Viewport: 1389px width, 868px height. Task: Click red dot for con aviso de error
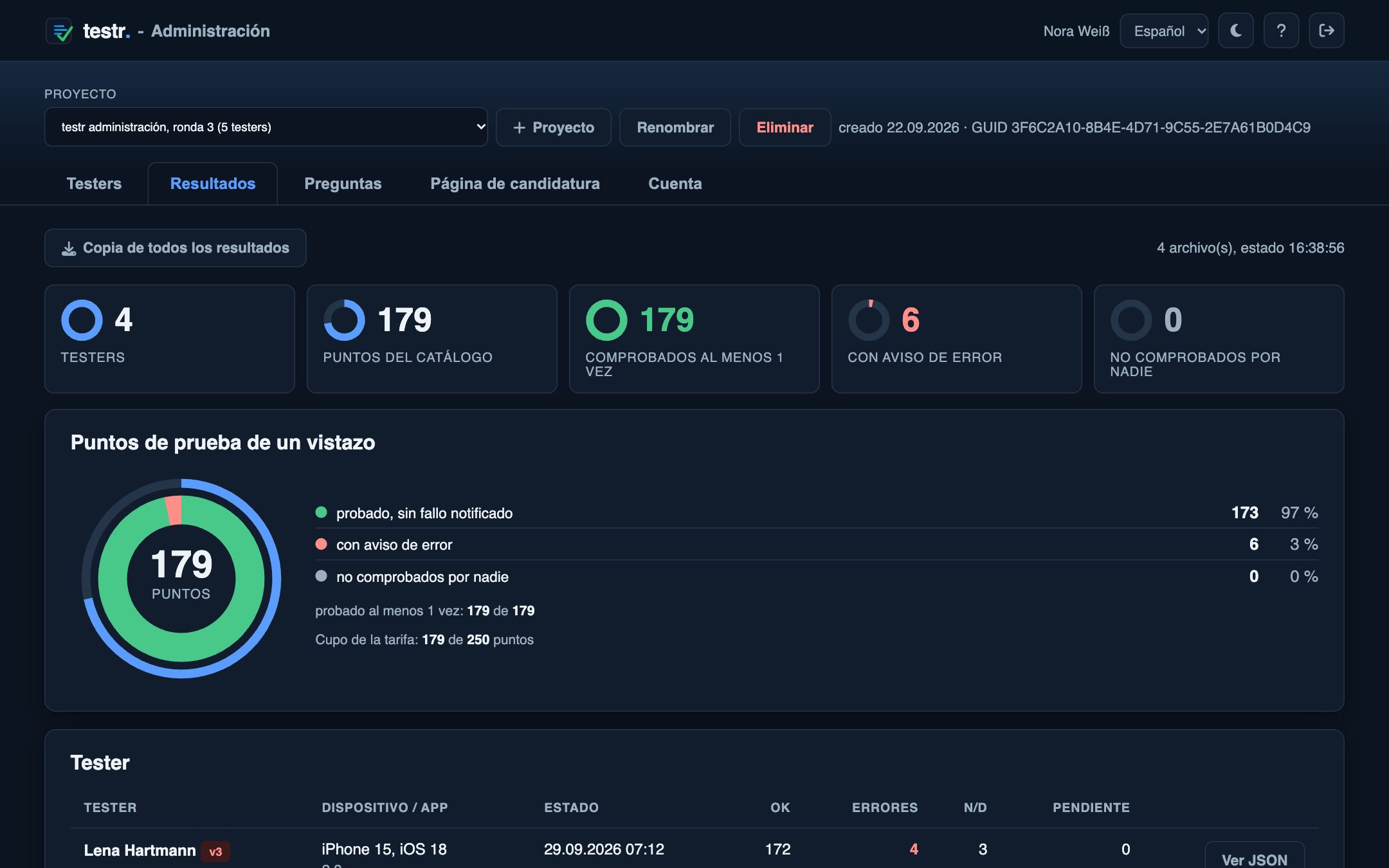tap(321, 544)
